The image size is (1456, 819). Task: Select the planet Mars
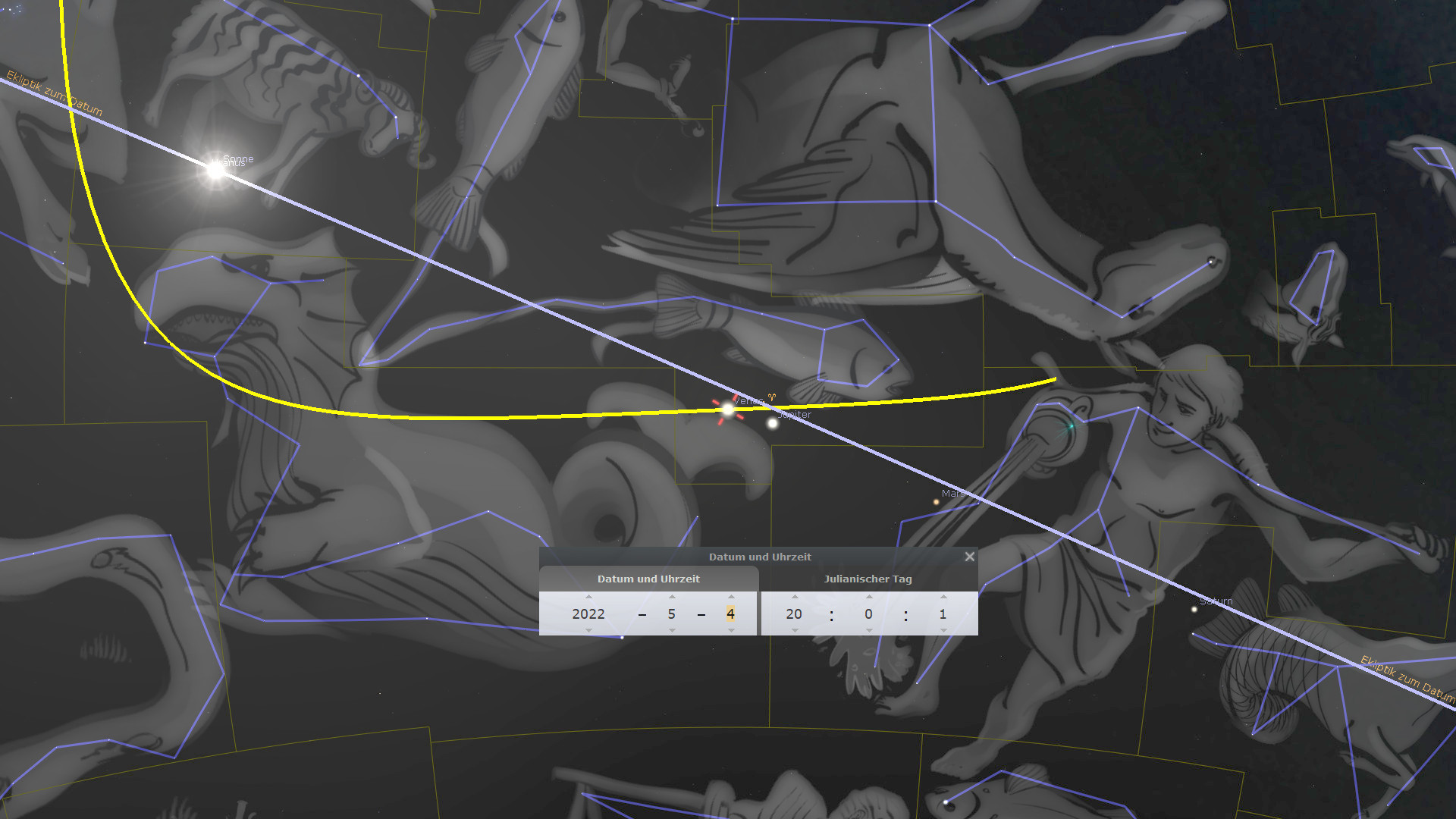936,501
